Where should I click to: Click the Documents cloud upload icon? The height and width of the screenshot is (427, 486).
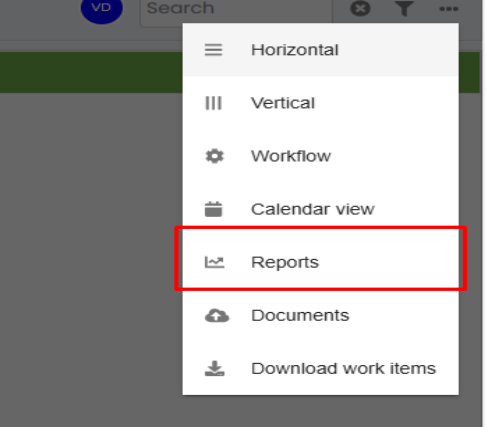[x=217, y=315]
